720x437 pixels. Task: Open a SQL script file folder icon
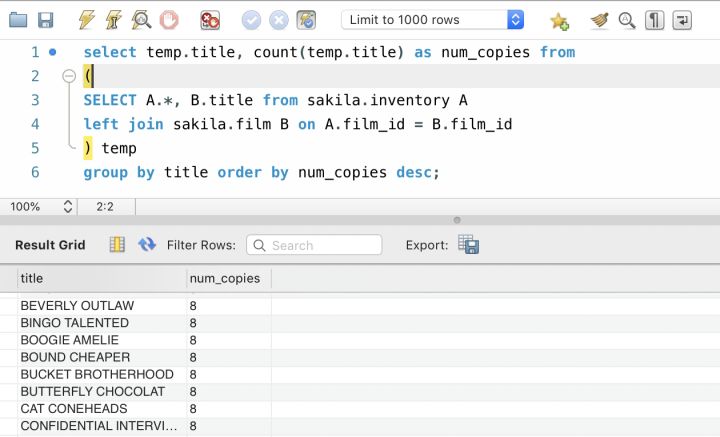(18, 20)
